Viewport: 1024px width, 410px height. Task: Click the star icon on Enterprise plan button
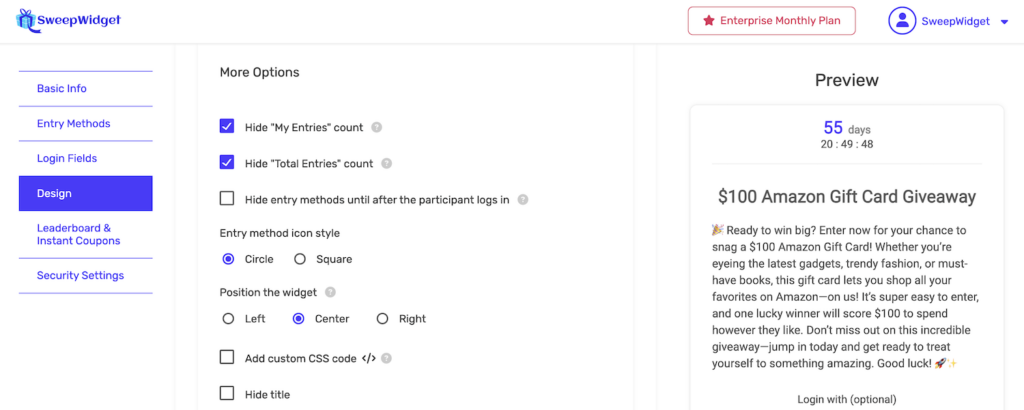[x=708, y=21]
